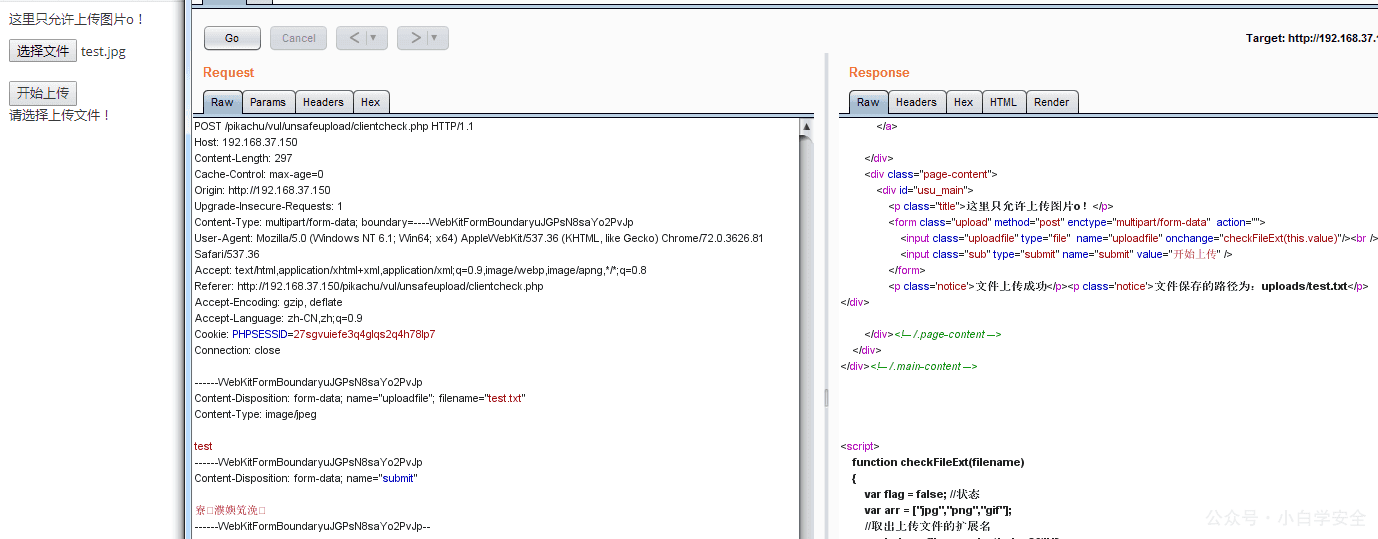1378x539 pixels.
Task: Click the Target URL label
Action: pos(1311,38)
